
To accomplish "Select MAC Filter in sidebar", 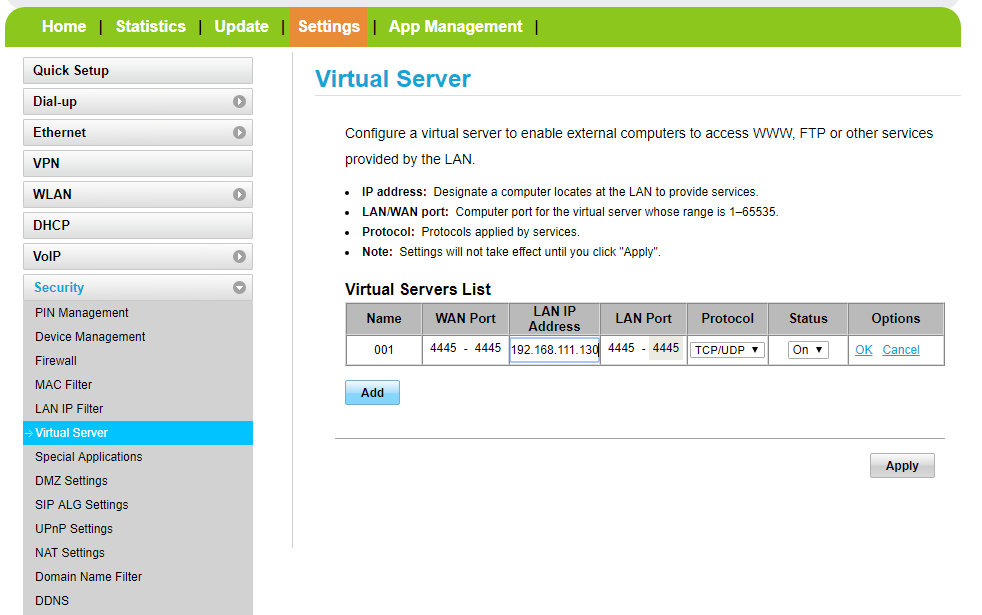I will coord(62,385).
